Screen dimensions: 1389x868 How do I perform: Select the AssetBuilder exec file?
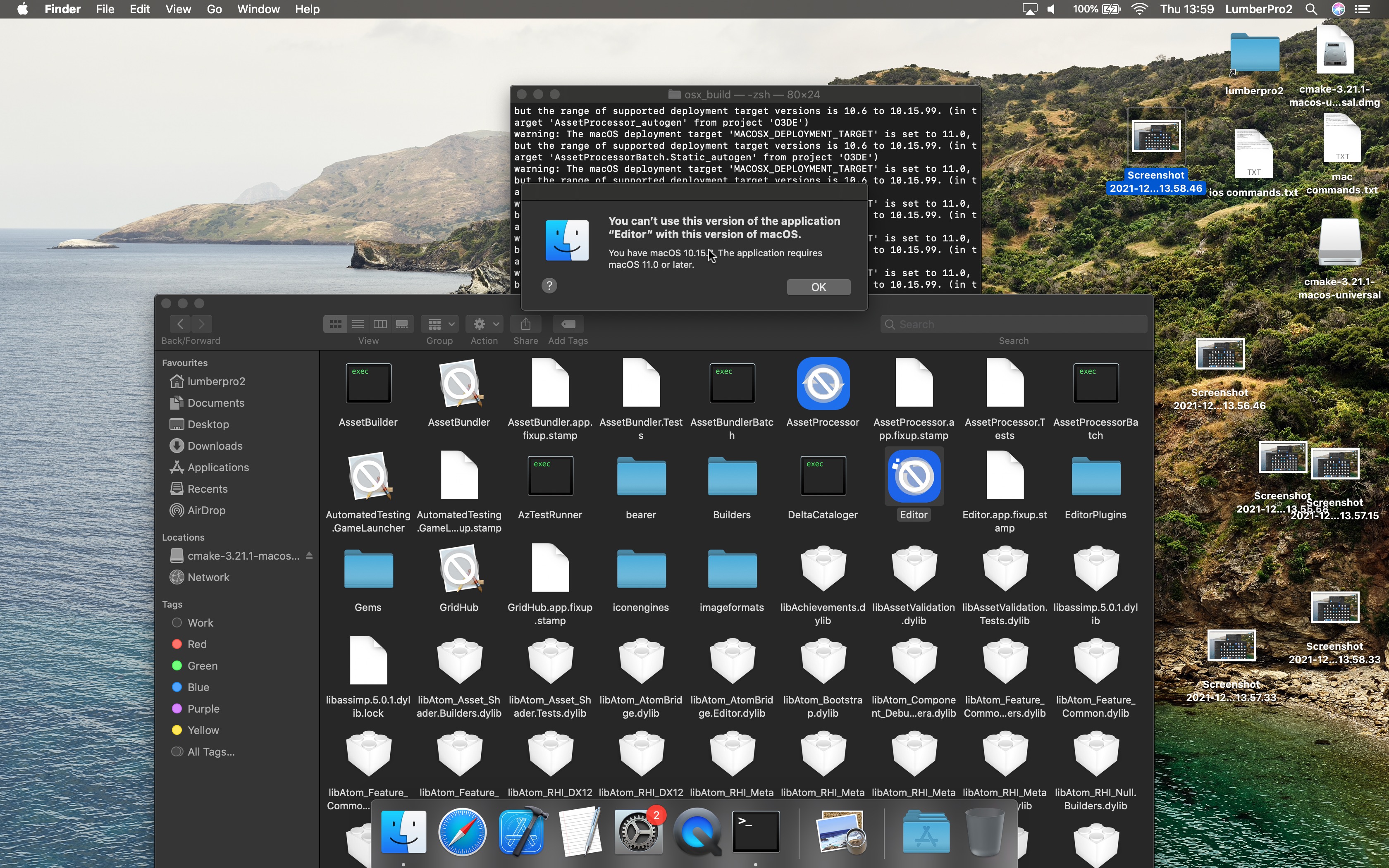(x=368, y=384)
